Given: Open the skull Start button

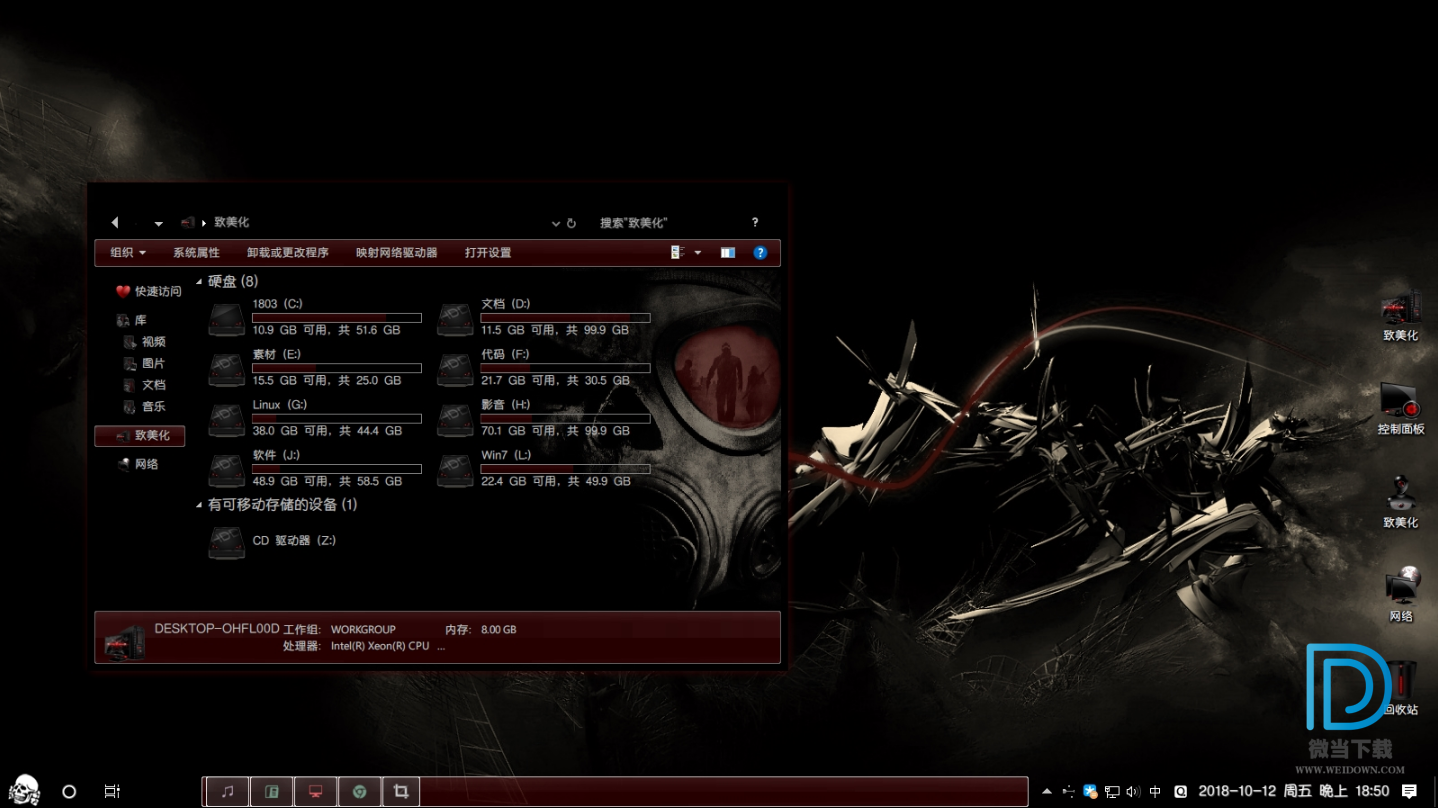Looking at the screenshot, I should [24, 790].
